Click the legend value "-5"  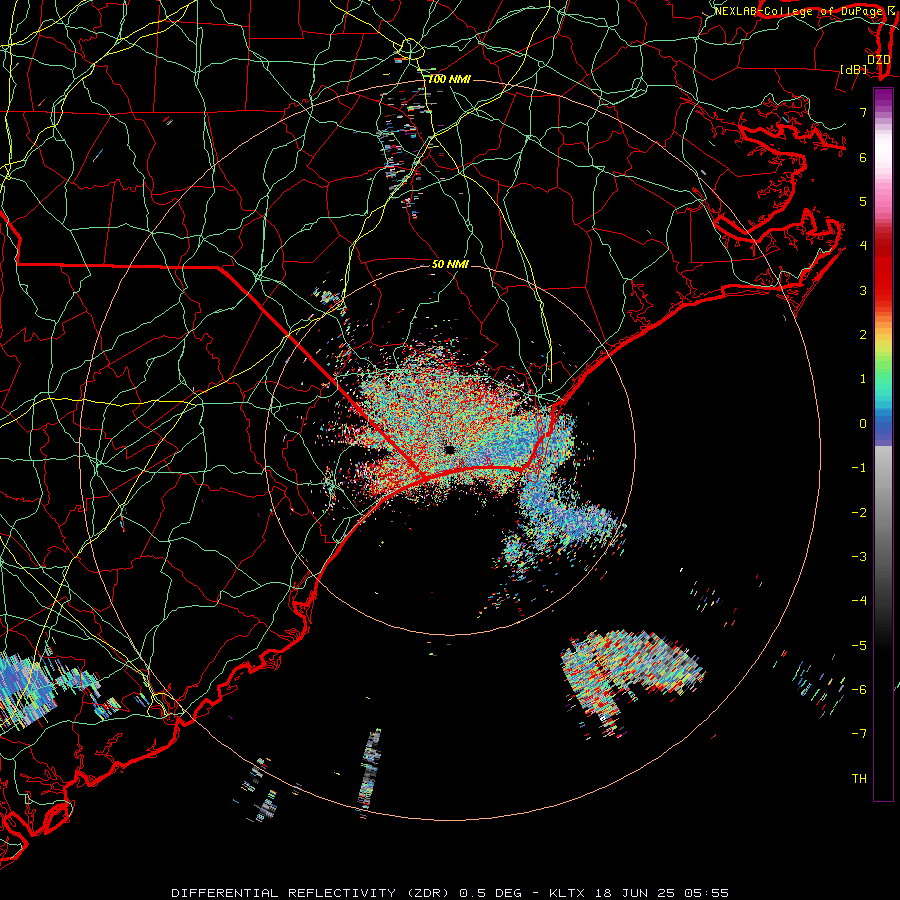pos(859,645)
